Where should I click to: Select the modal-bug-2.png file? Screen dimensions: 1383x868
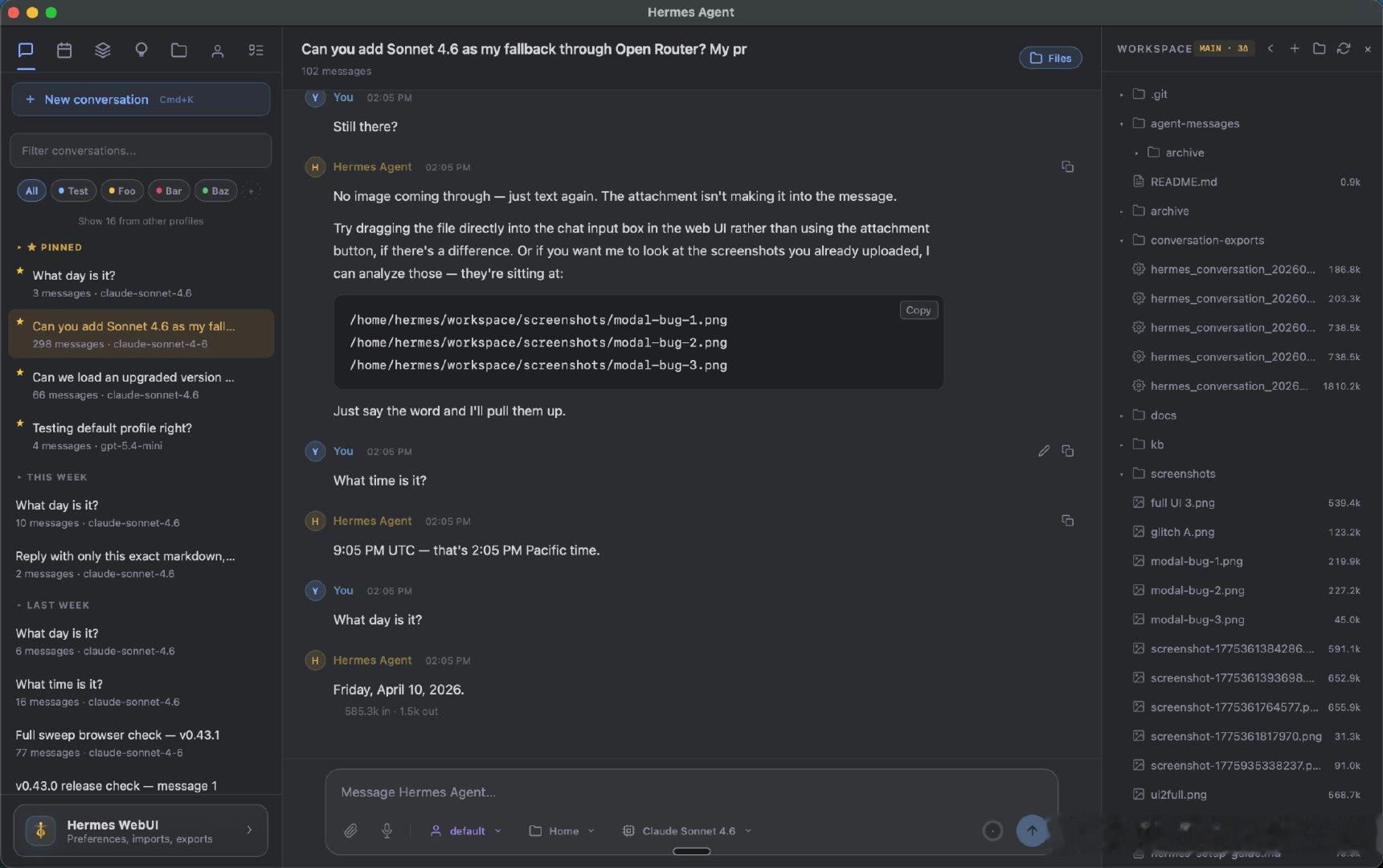coord(1197,591)
